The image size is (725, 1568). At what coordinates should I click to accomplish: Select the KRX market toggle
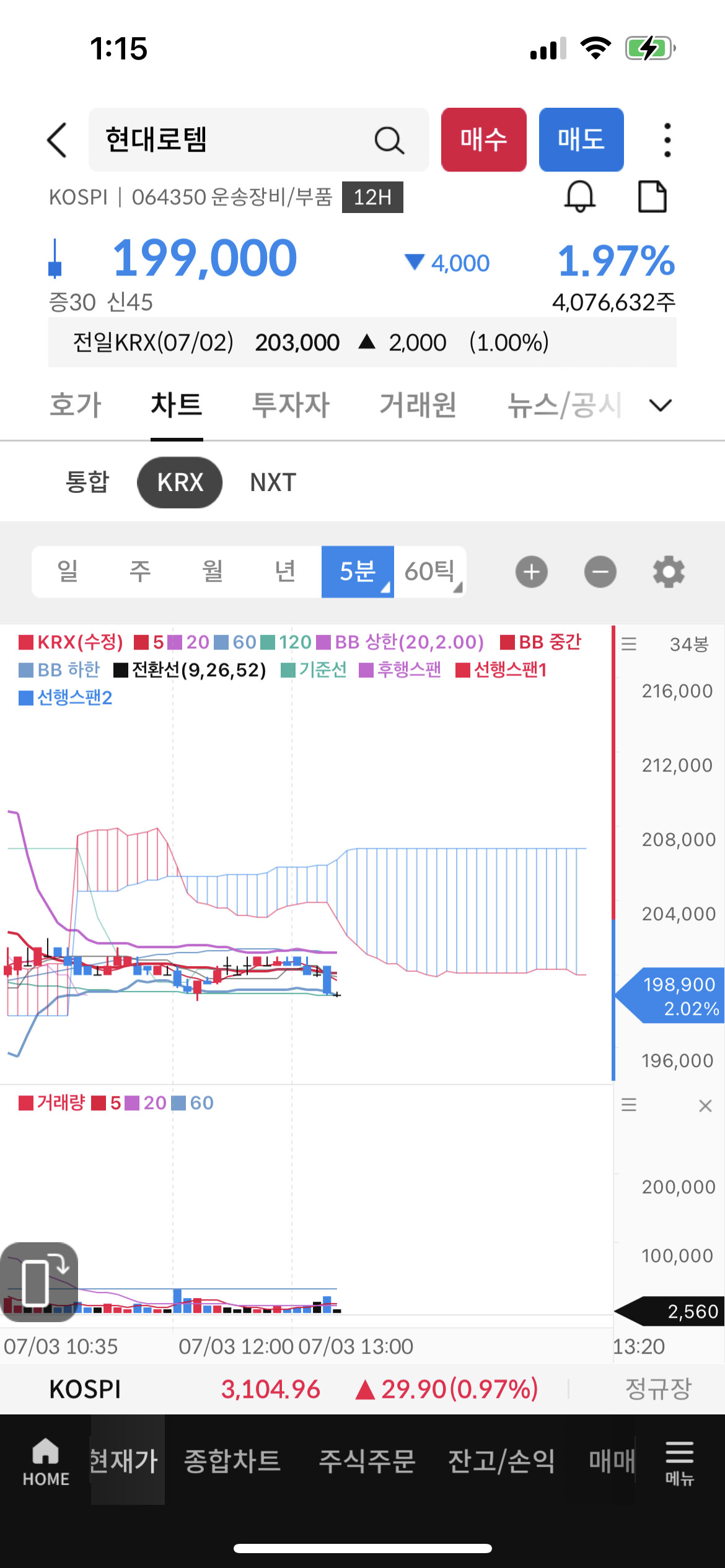(180, 482)
